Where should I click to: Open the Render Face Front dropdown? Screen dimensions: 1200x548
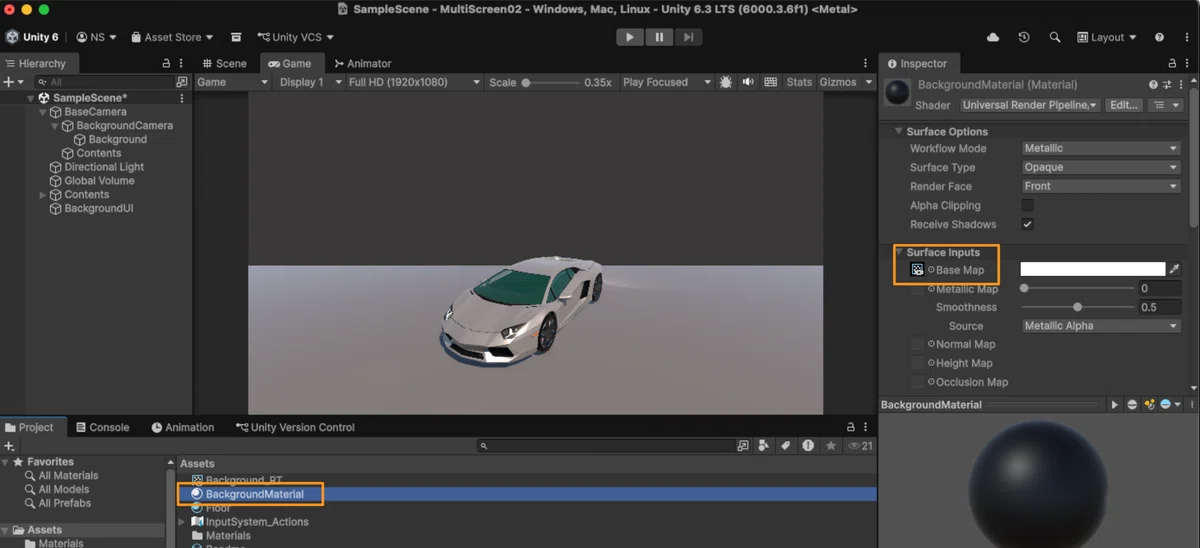[x=1101, y=186]
